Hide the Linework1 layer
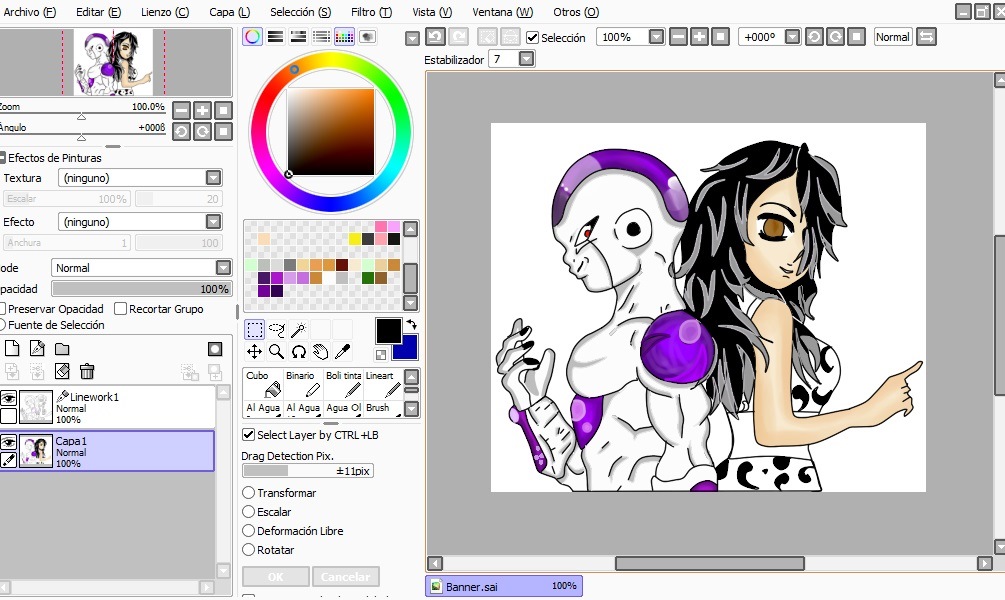 coord(8,399)
